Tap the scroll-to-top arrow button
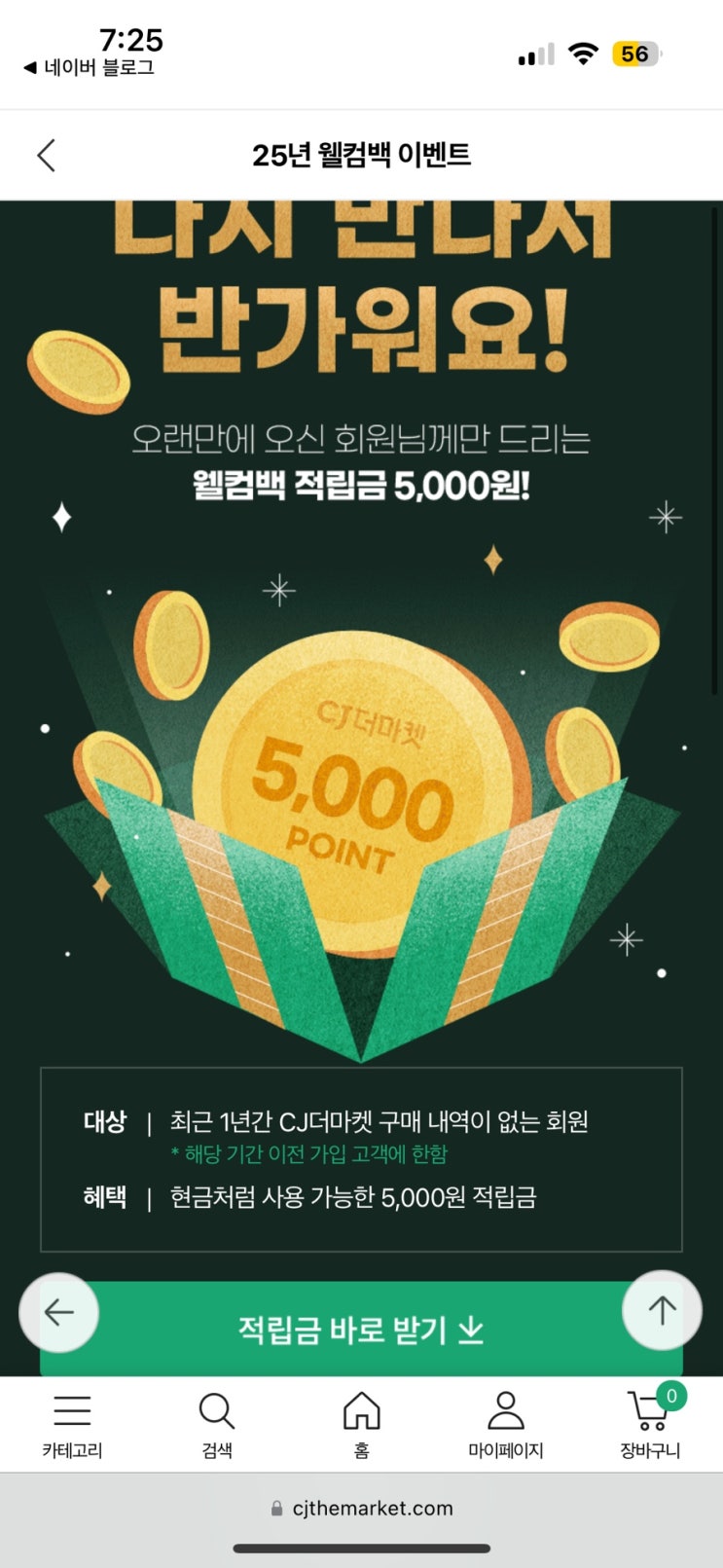The image size is (723, 1568). pos(662,1310)
